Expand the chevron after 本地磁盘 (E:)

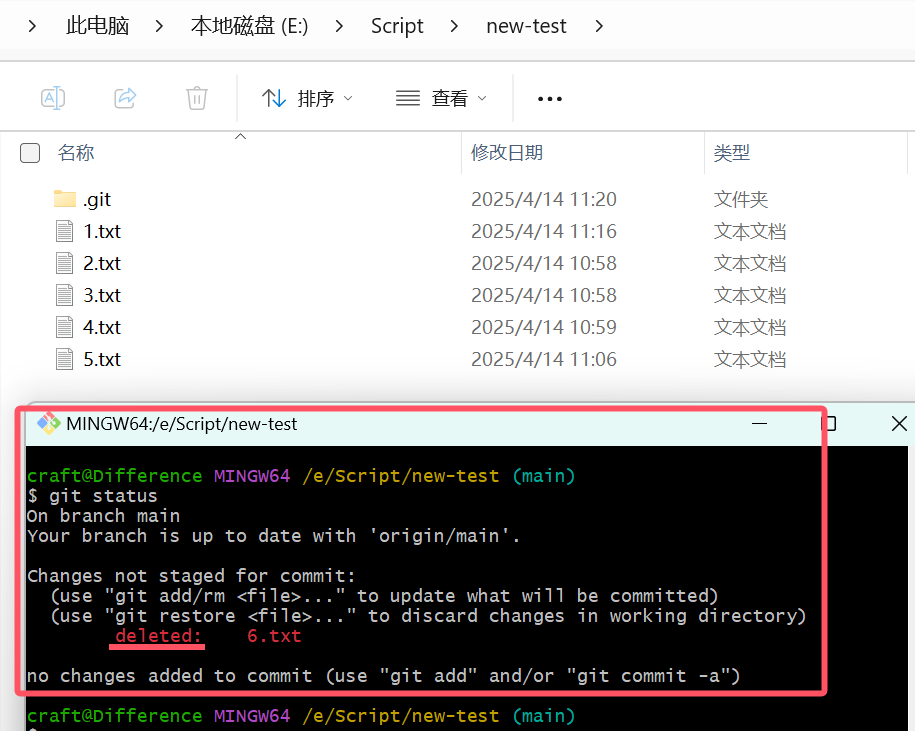point(339,26)
